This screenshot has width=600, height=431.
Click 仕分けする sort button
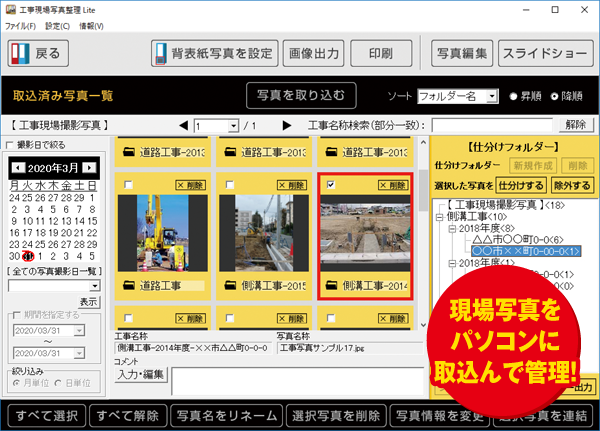(x=521, y=186)
